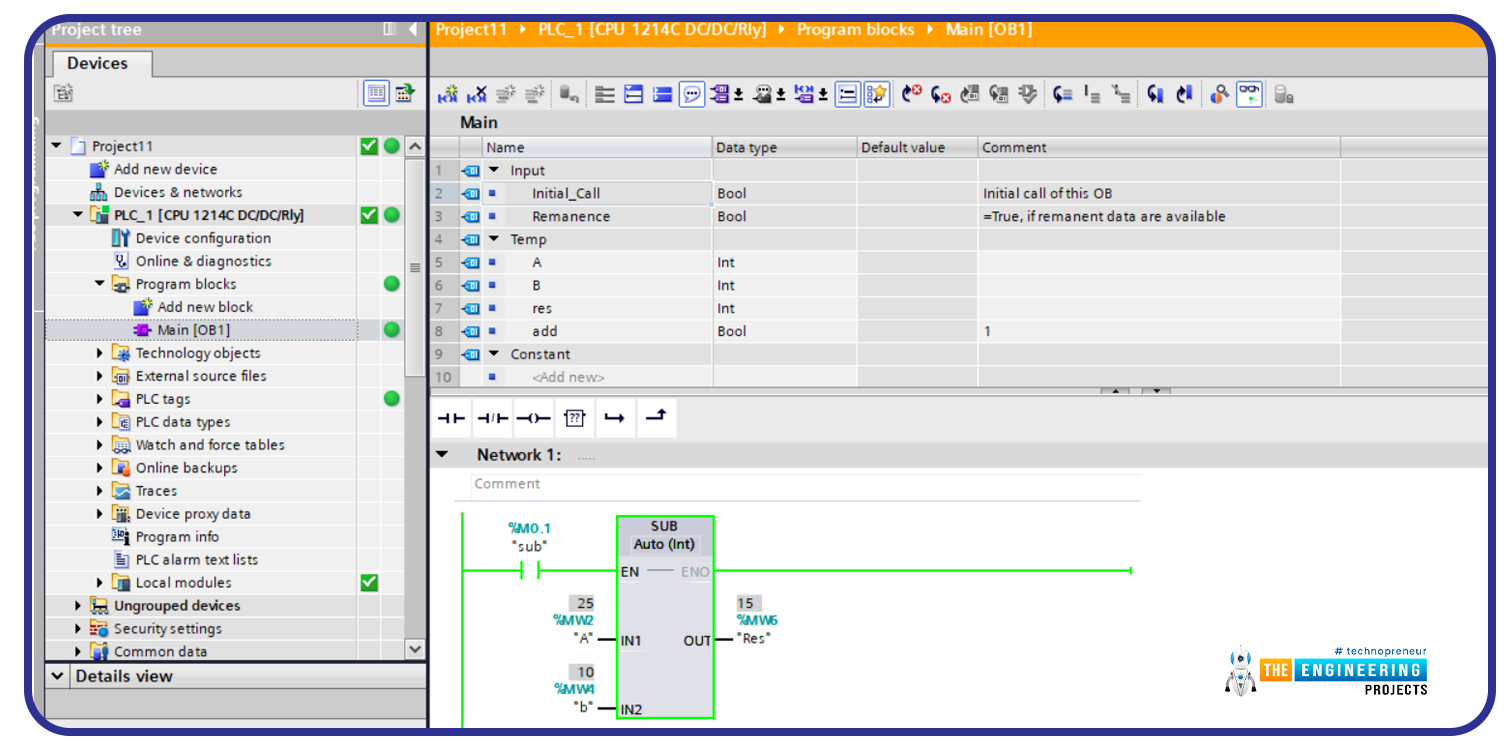This screenshot has height=748, width=1512.
Task: Toggle the favorites star icon in editor toolbar
Action: pos(877,95)
